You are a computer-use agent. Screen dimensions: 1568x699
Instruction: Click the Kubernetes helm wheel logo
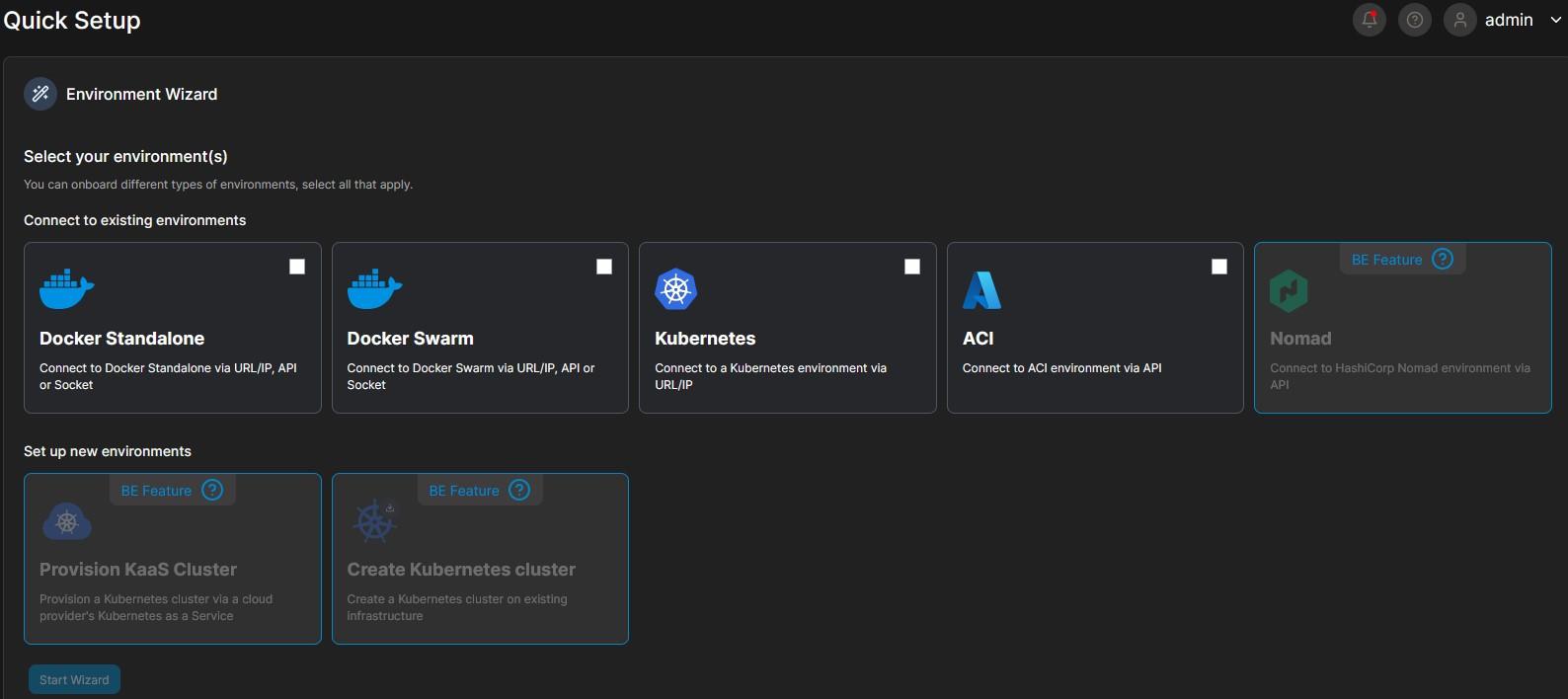pos(676,289)
